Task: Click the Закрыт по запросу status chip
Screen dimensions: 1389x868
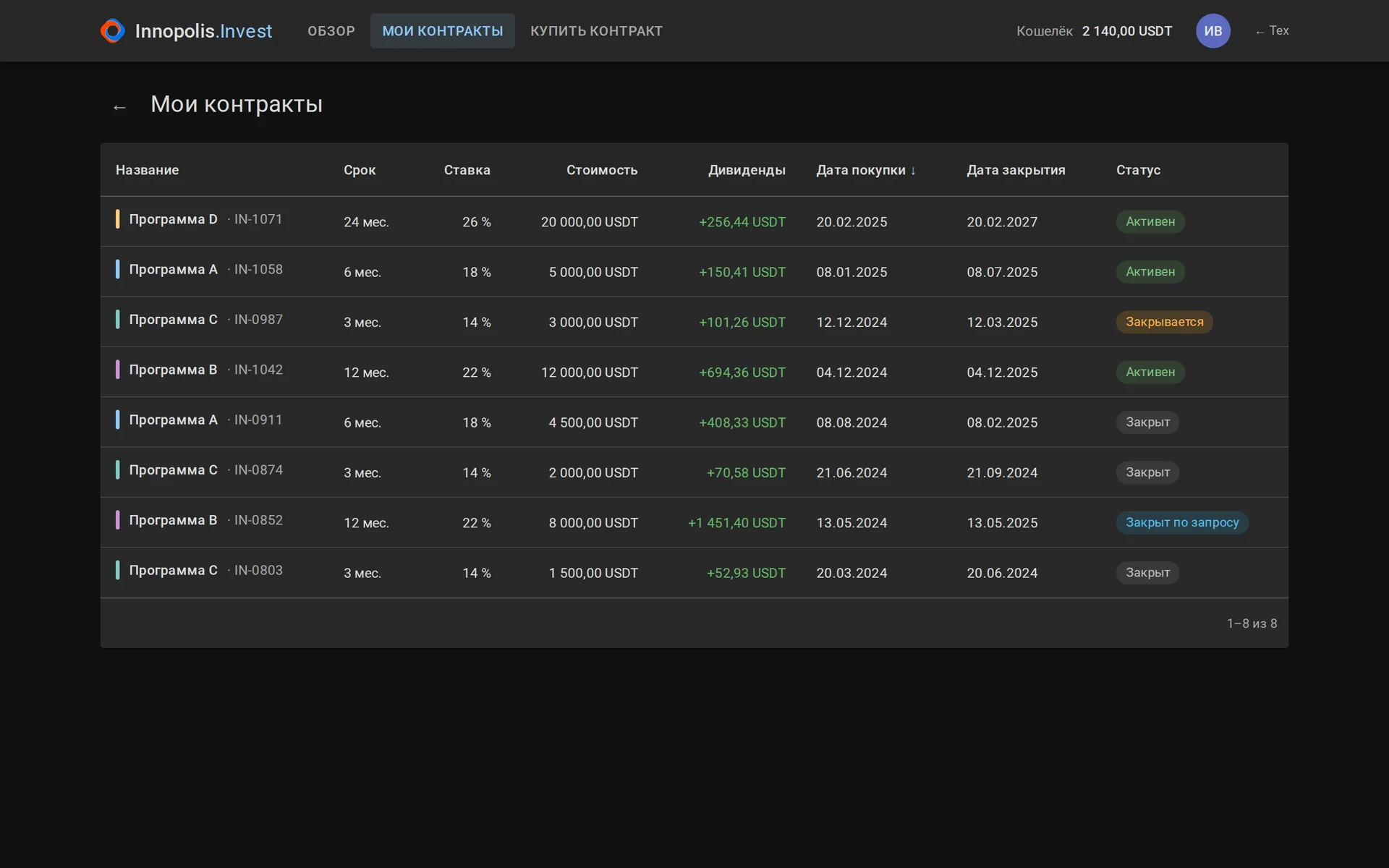Action: point(1182,522)
